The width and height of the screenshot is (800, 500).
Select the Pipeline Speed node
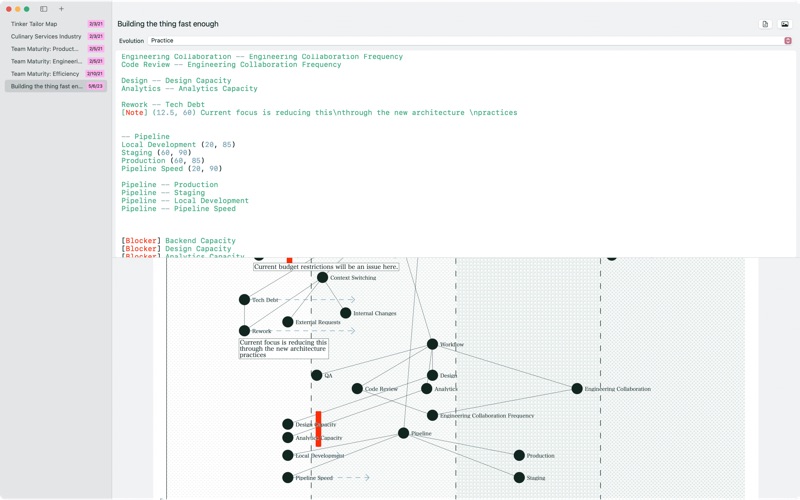[x=288, y=478]
